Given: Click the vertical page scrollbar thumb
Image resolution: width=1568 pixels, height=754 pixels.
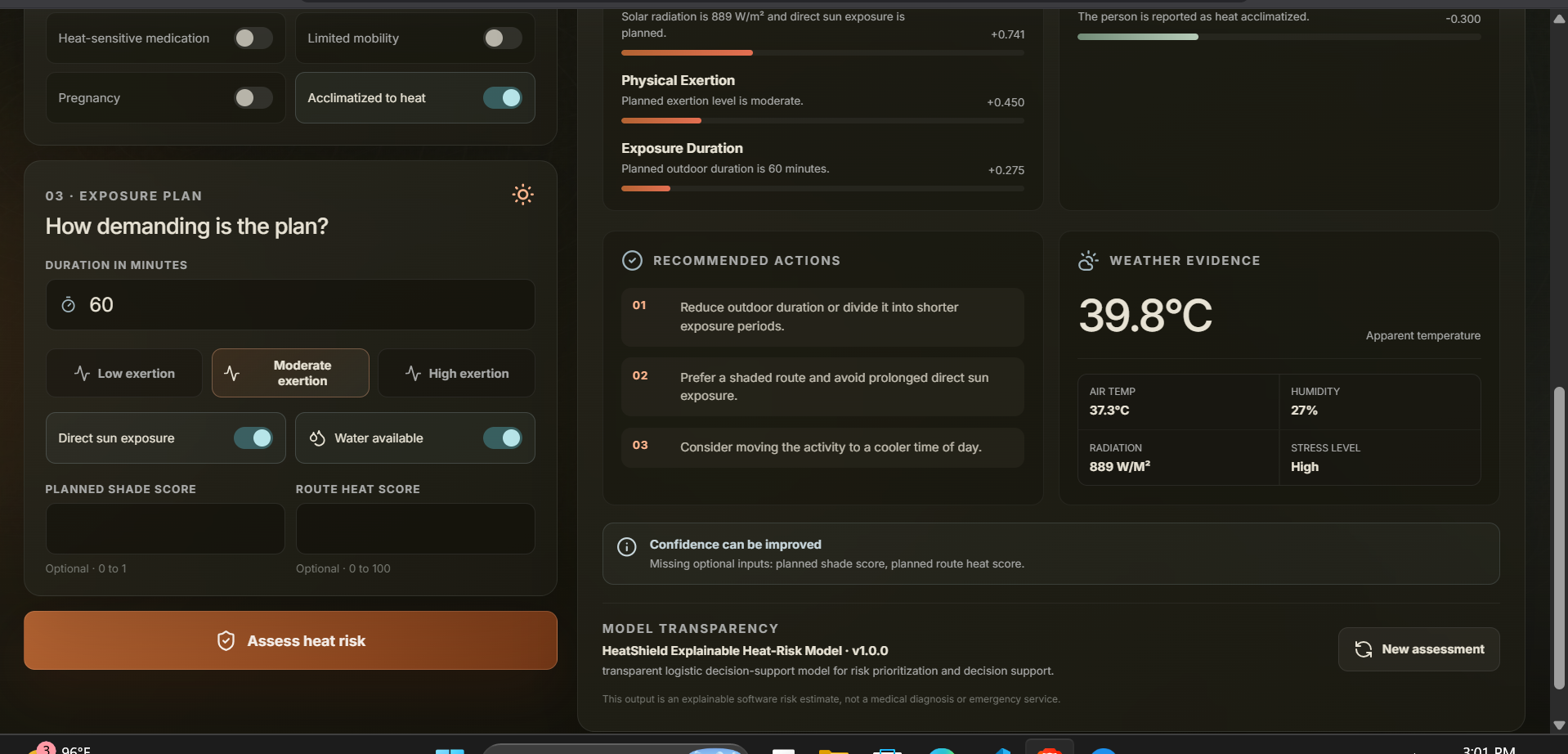Looking at the screenshot, I should point(1559,538).
